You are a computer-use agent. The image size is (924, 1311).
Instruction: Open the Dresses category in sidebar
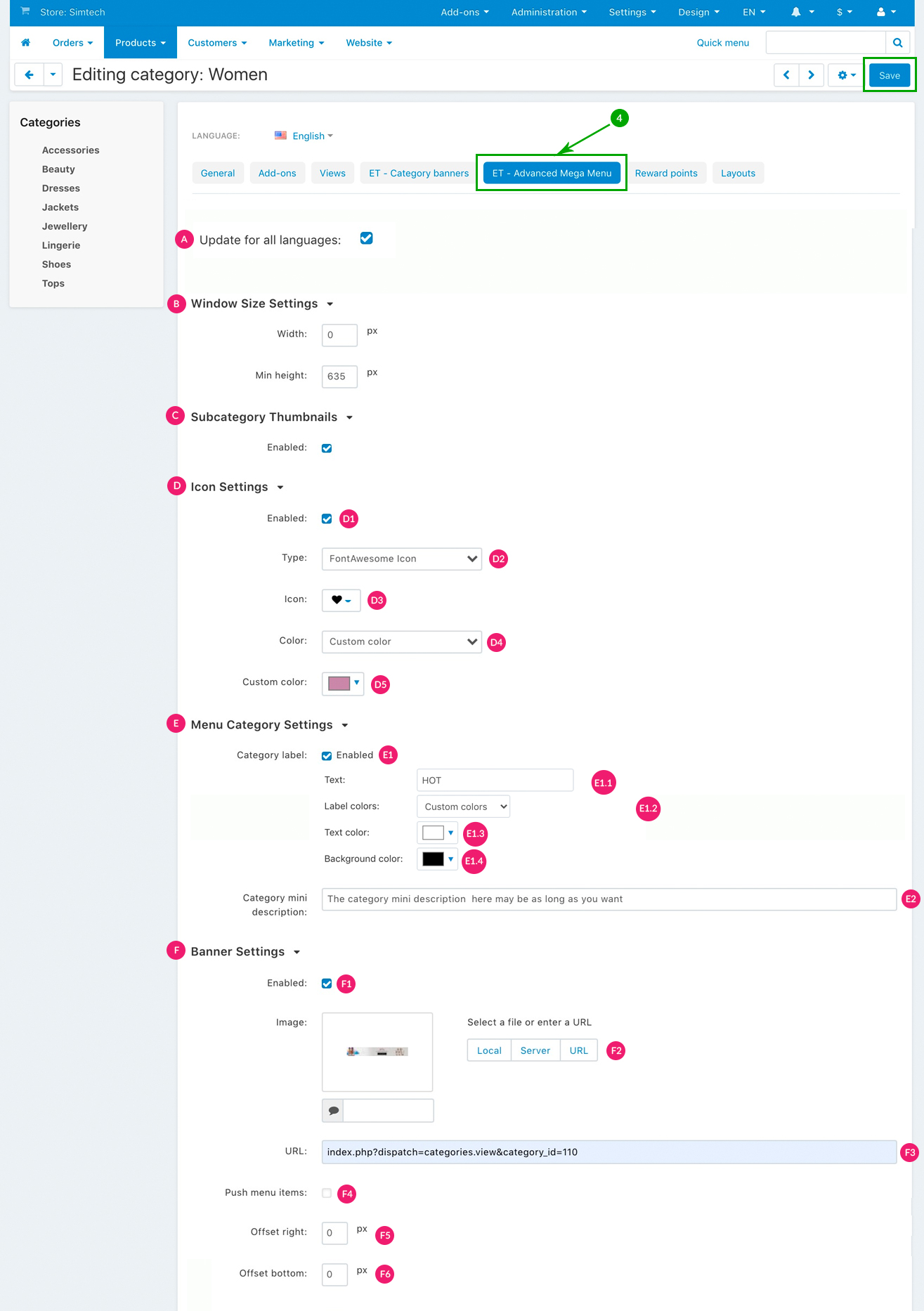click(61, 188)
